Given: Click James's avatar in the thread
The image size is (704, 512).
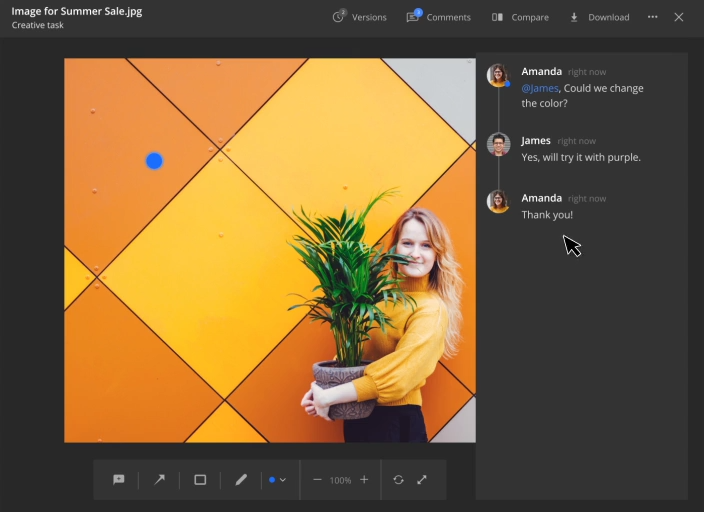Looking at the screenshot, I should tap(498, 144).
